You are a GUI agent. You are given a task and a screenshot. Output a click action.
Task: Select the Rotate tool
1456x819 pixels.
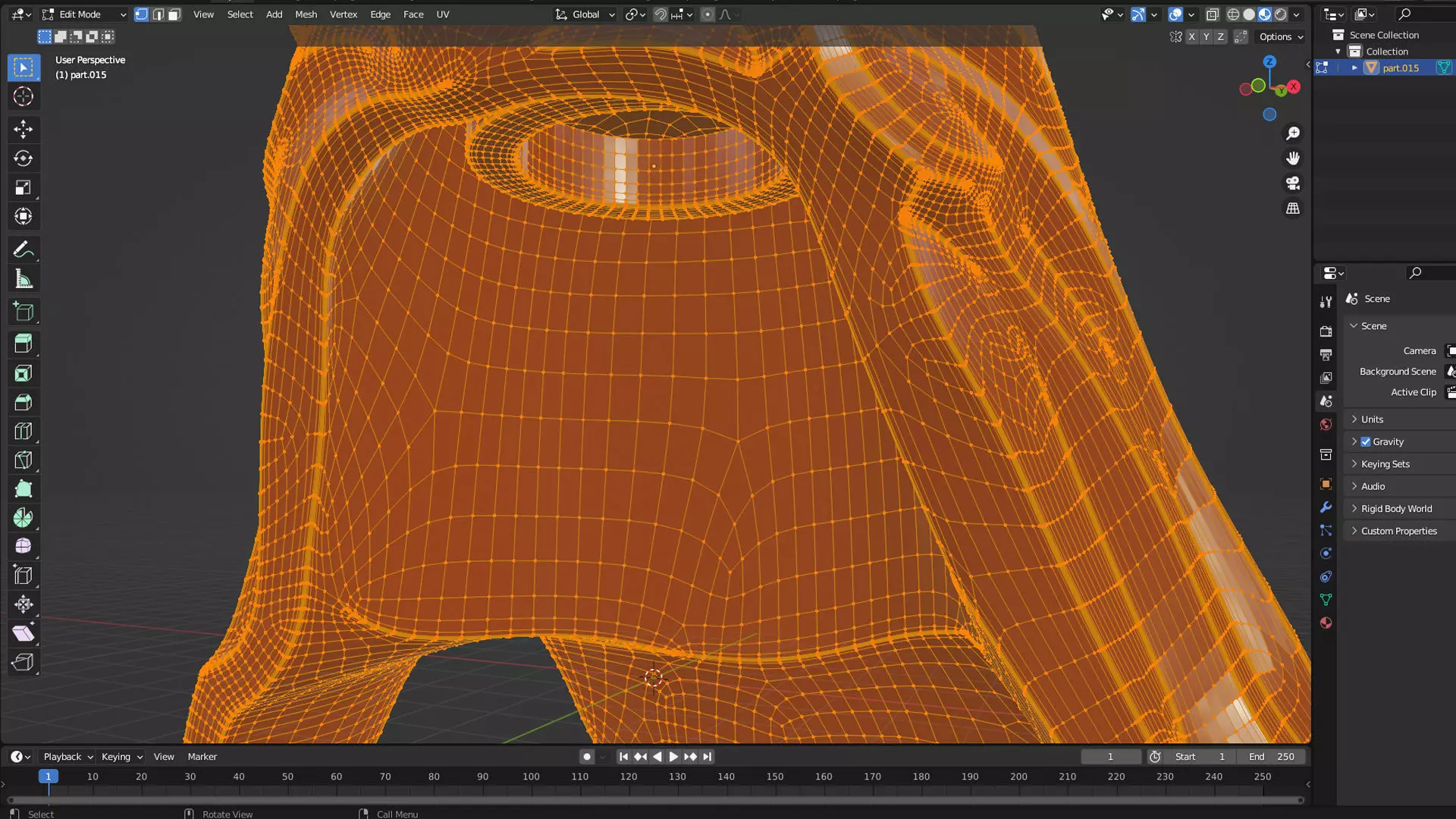click(23, 158)
